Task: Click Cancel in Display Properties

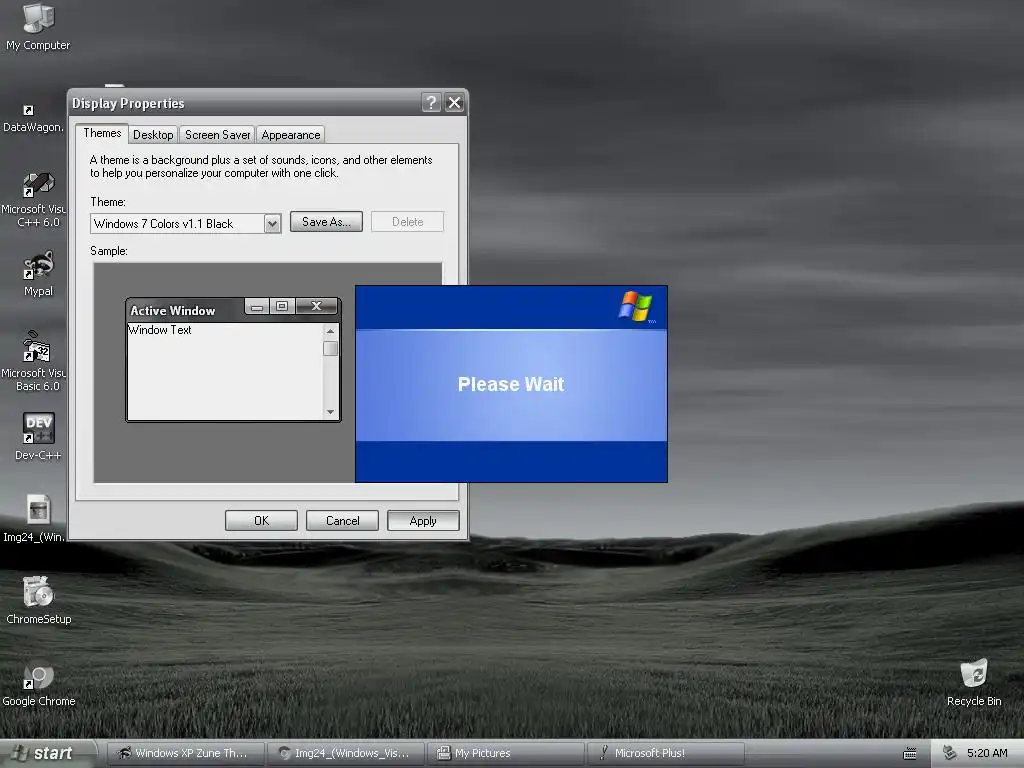Action: pyautogui.click(x=342, y=520)
